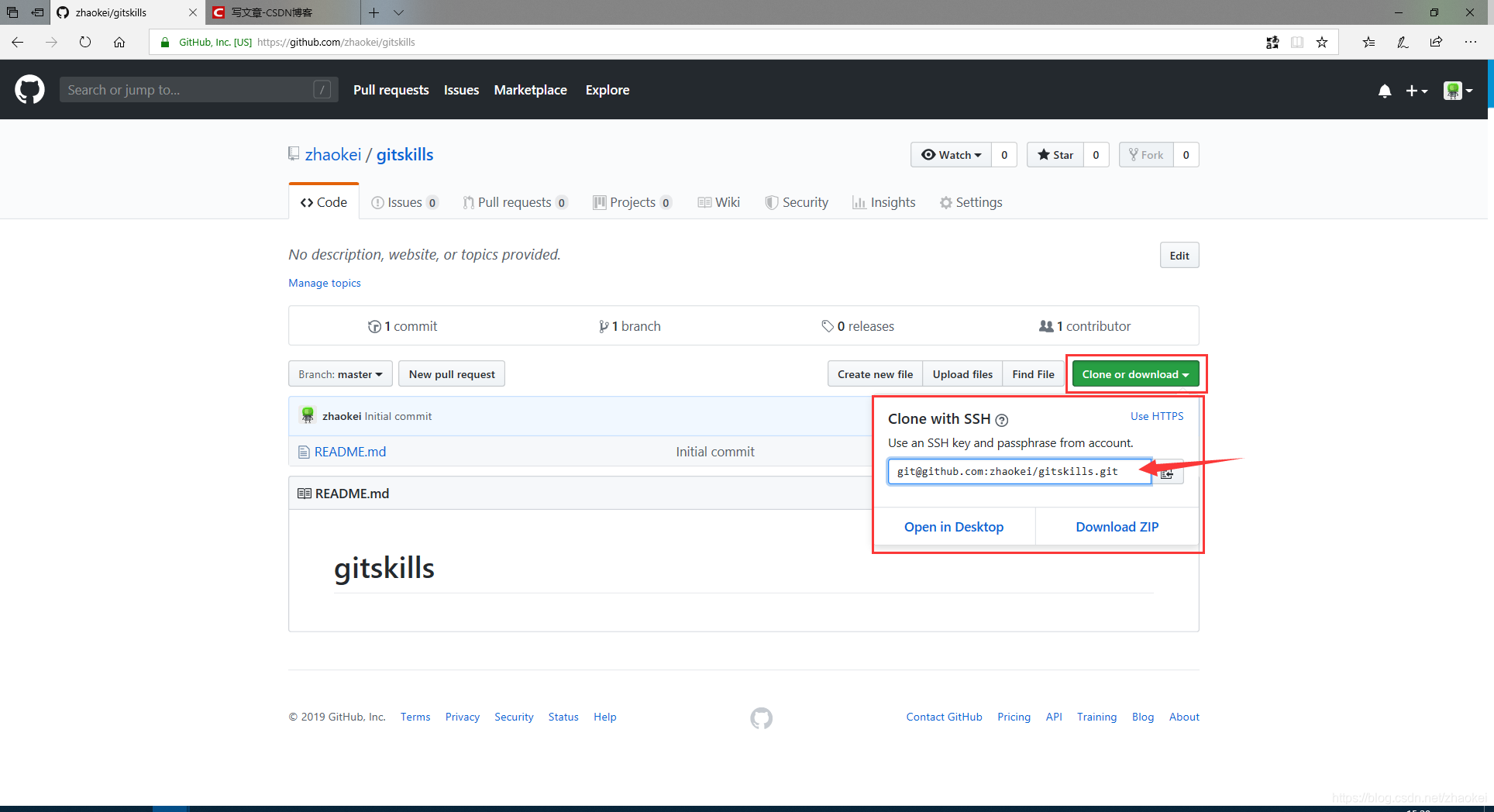Click the GitHub octocat logo in header
This screenshot has height=812, width=1494.
(x=29, y=90)
